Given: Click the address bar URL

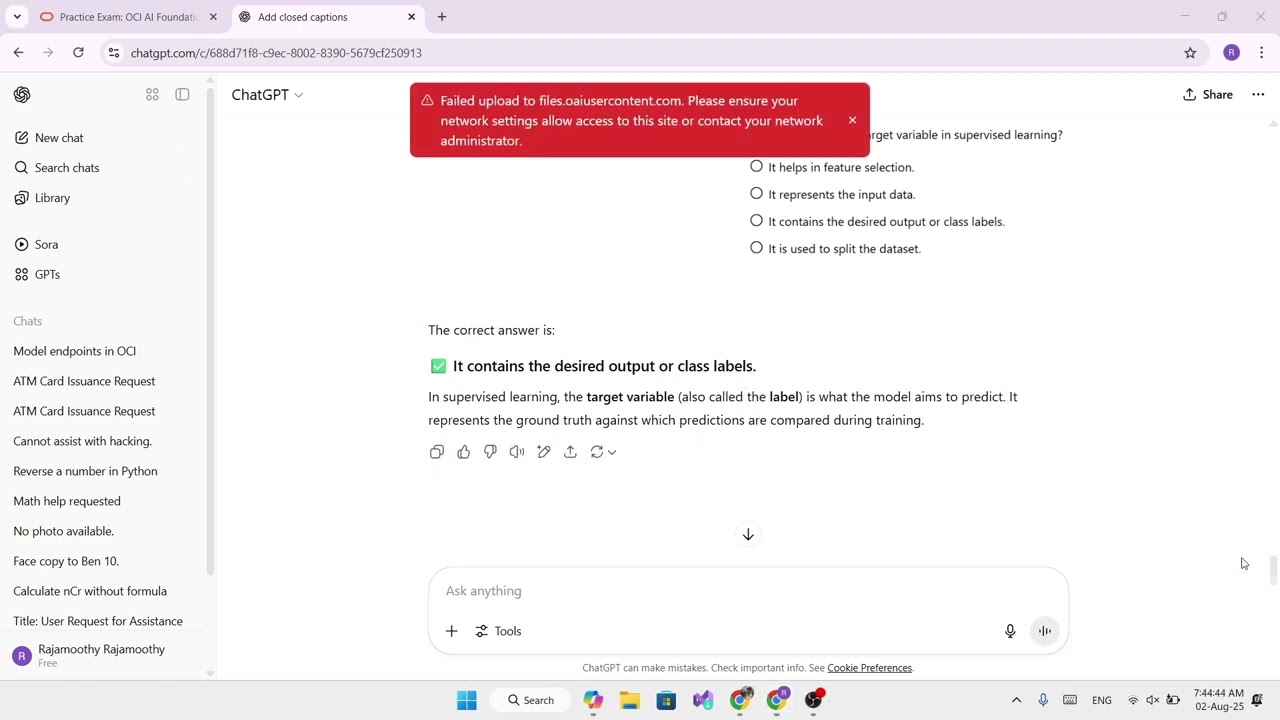Looking at the screenshot, I should tap(276, 53).
